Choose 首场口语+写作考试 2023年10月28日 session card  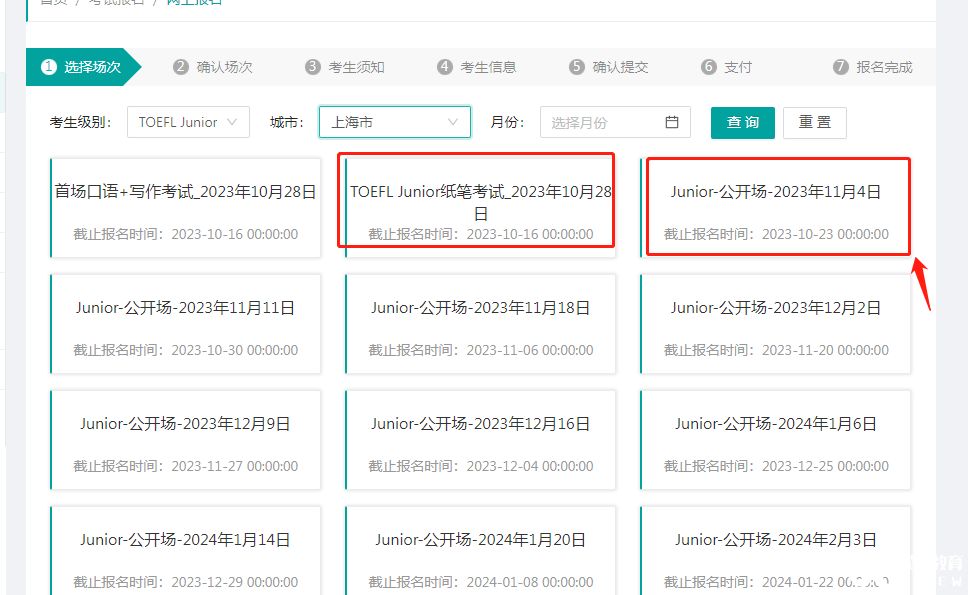tap(185, 207)
